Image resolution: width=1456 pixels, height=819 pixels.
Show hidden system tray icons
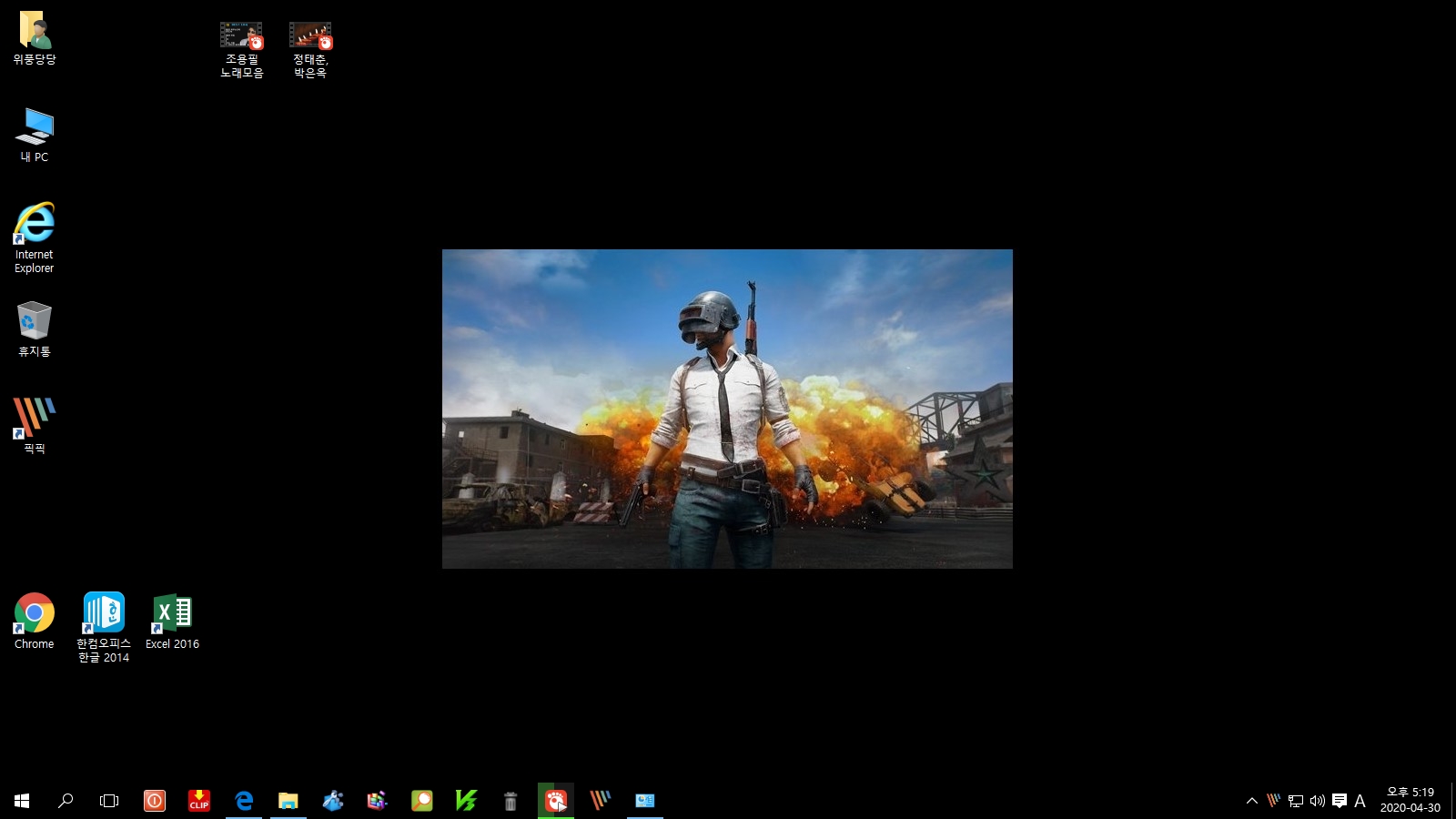tap(1252, 801)
